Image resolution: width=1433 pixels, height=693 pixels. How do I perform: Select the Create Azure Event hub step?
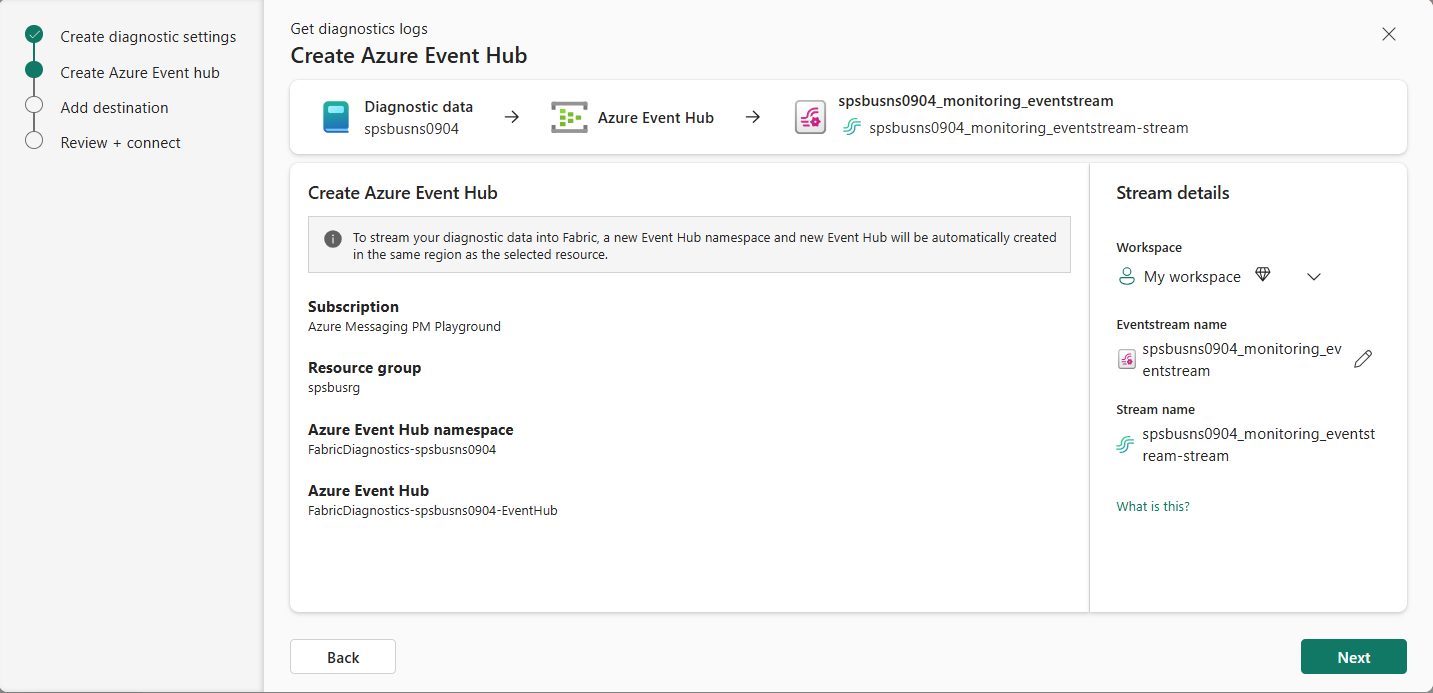coord(140,72)
